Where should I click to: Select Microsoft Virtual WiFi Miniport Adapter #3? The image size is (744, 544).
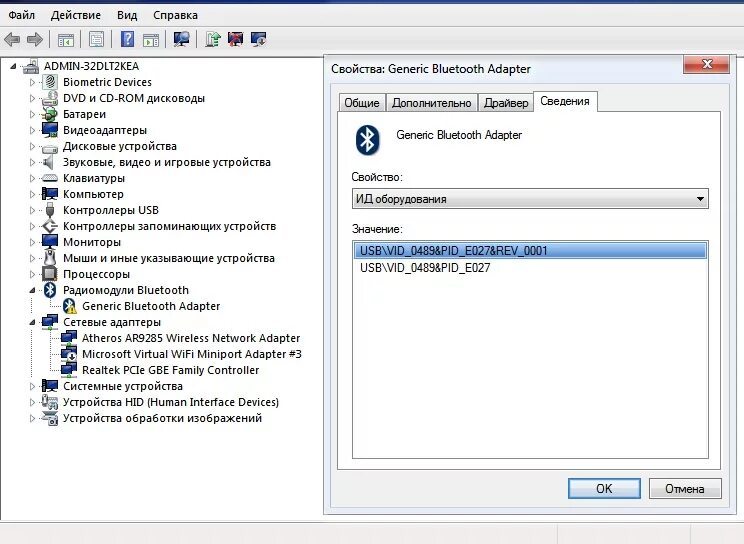192,354
